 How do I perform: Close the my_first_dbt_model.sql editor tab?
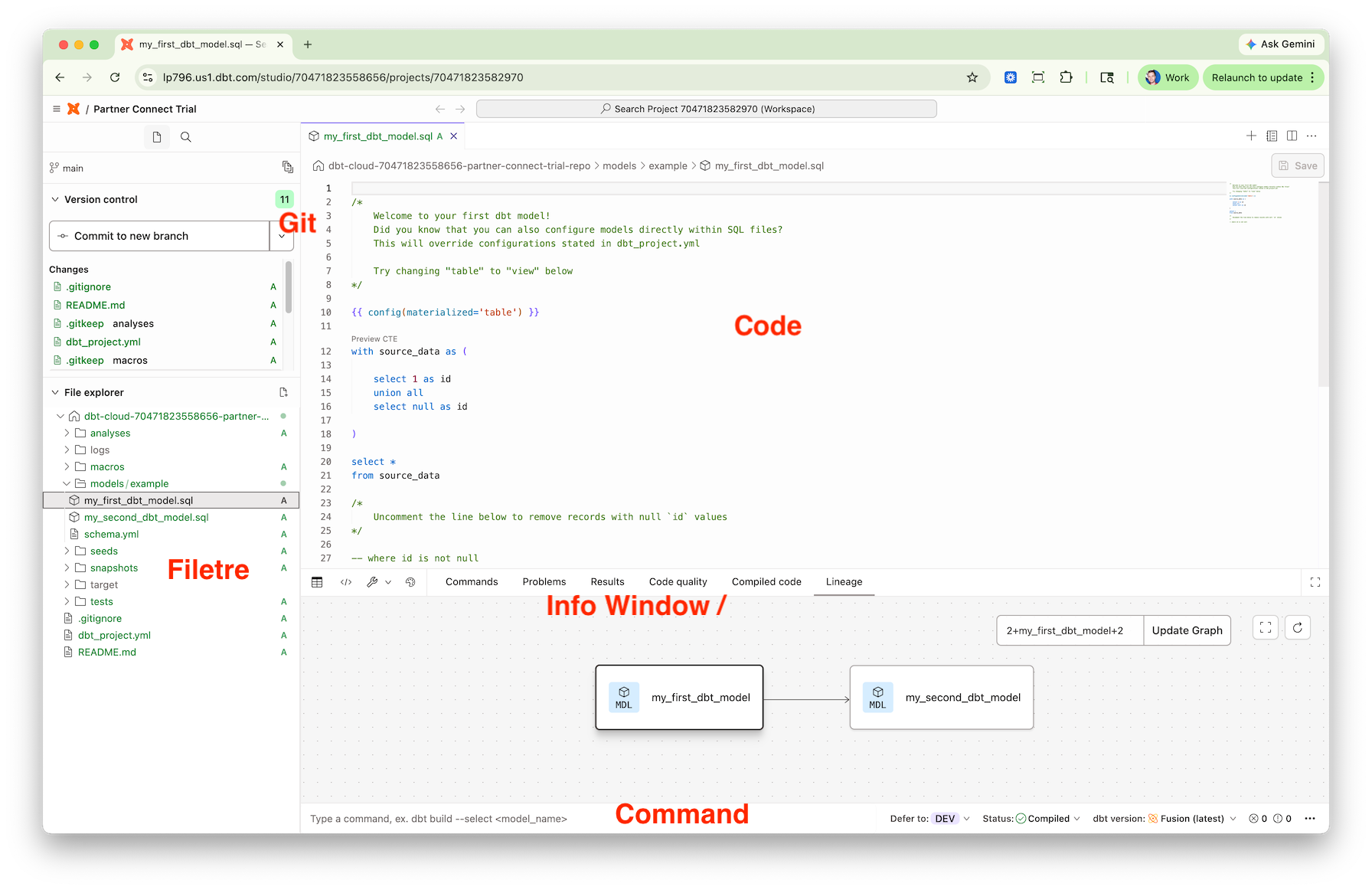[454, 136]
